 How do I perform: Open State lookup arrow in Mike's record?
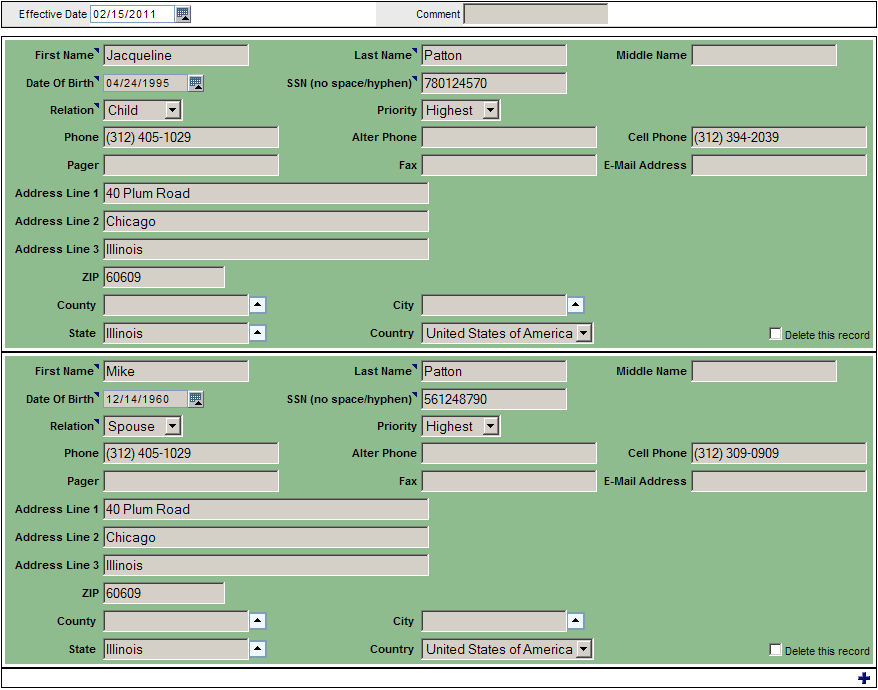coord(258,649)
